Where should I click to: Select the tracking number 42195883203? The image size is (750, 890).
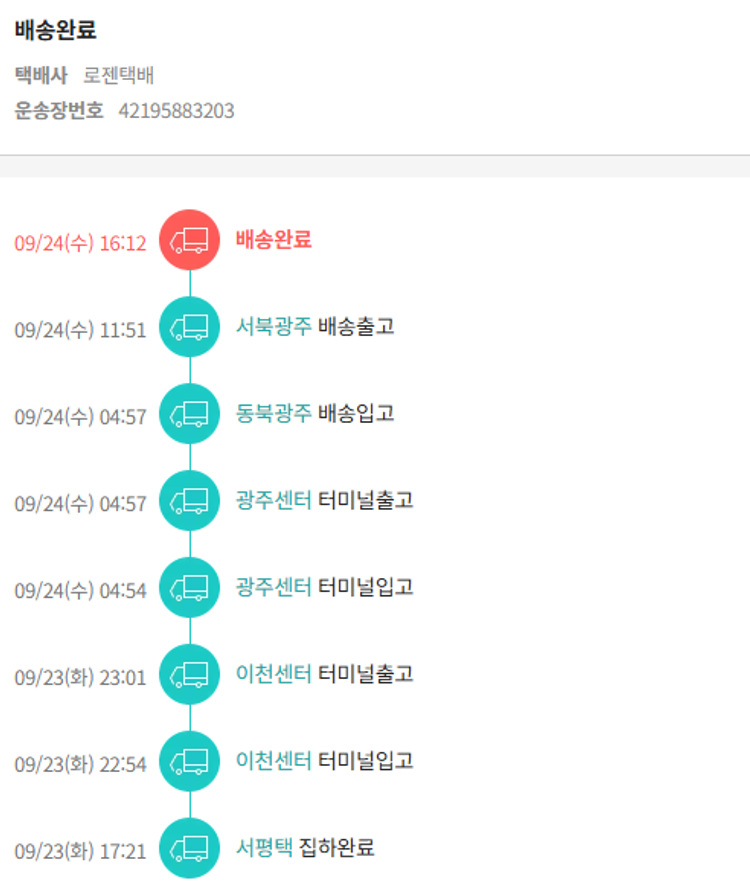[x=176, y=111]
